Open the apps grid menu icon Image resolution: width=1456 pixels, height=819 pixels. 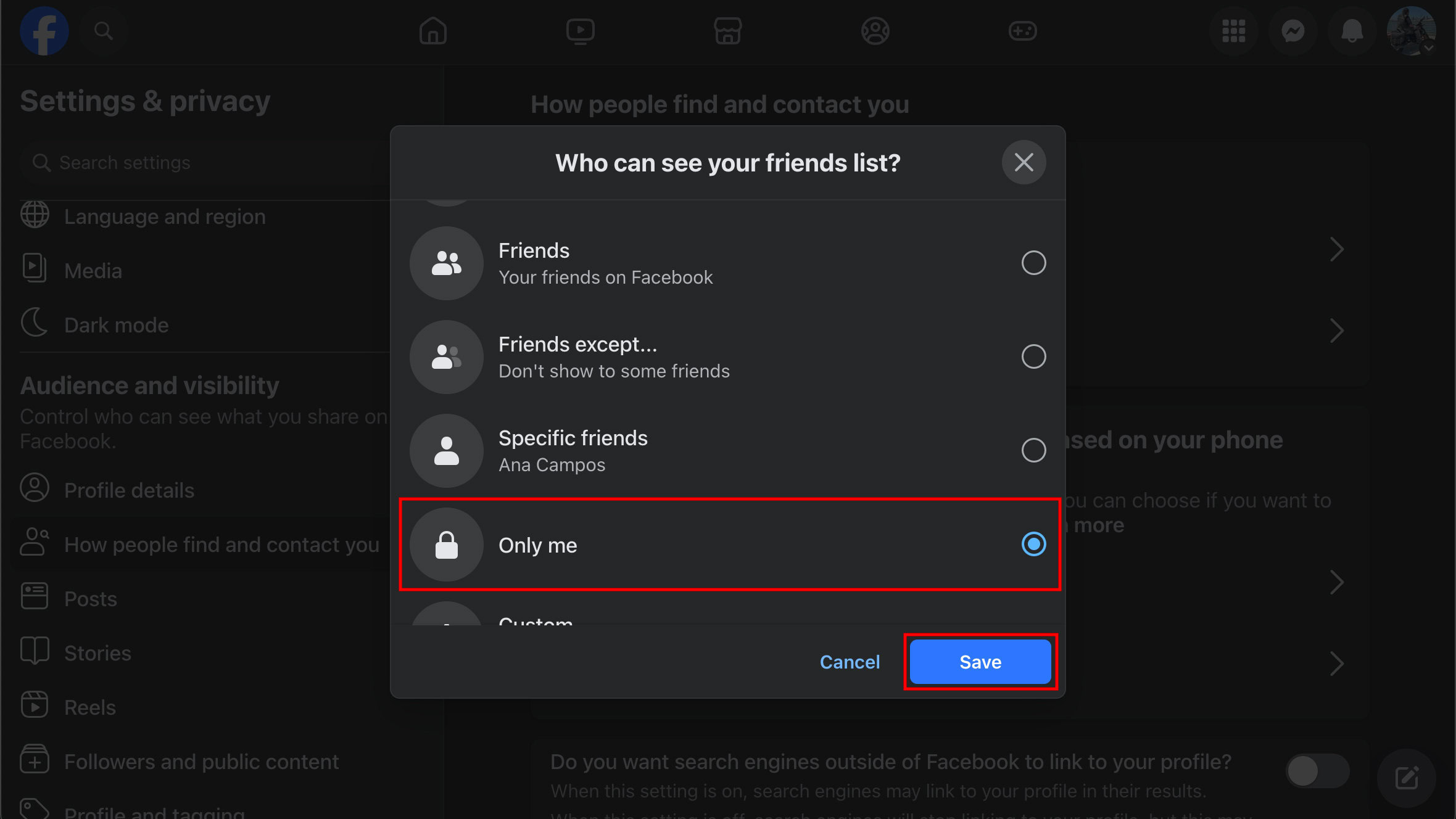click(1233, 31)
